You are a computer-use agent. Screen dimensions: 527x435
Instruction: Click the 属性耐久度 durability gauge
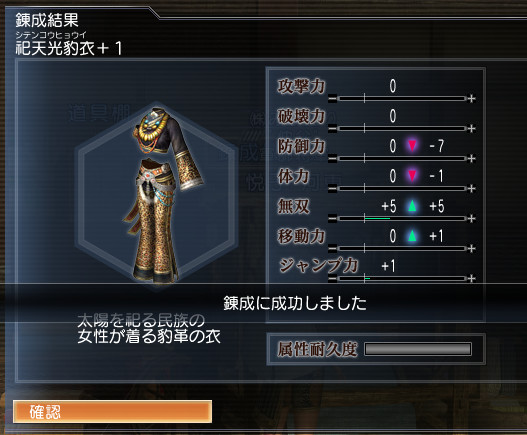pos(418,349)
